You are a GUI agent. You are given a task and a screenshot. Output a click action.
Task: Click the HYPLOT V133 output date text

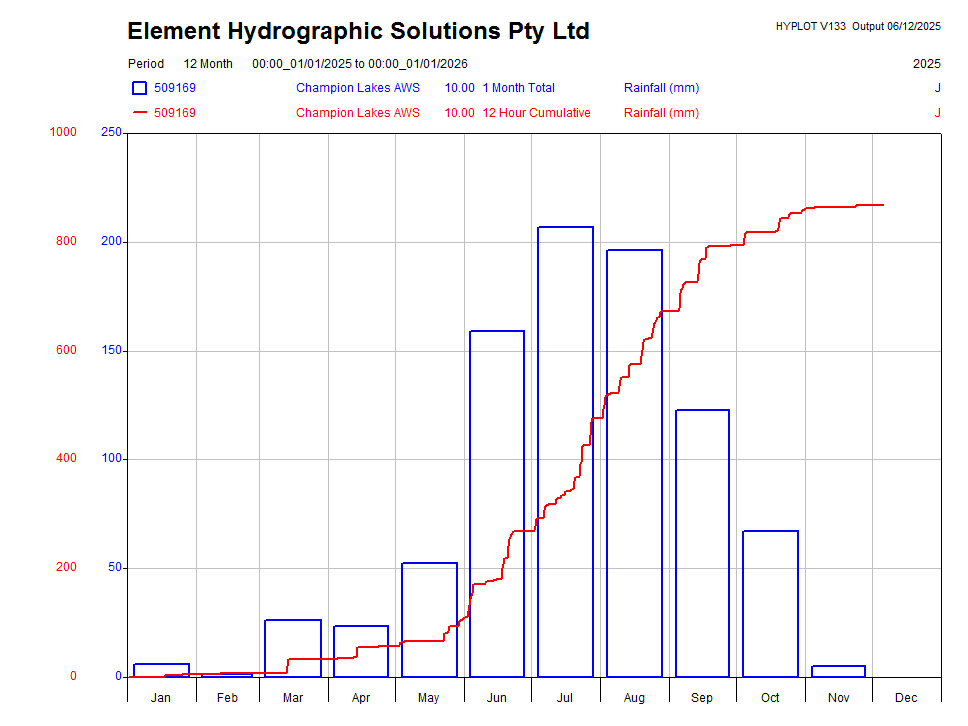click(858, 27)
